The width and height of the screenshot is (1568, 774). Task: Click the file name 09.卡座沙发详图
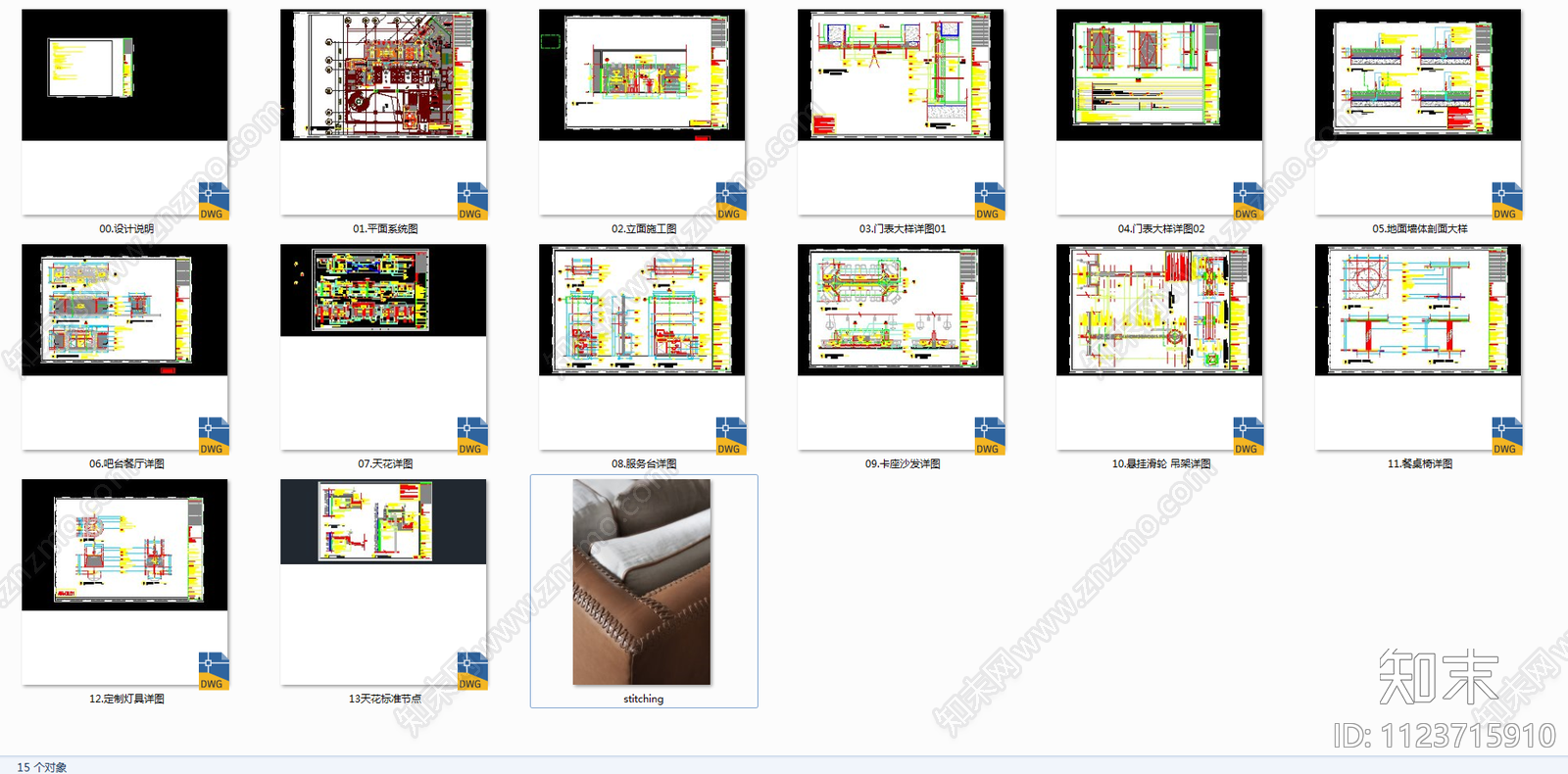click(903, 464)
